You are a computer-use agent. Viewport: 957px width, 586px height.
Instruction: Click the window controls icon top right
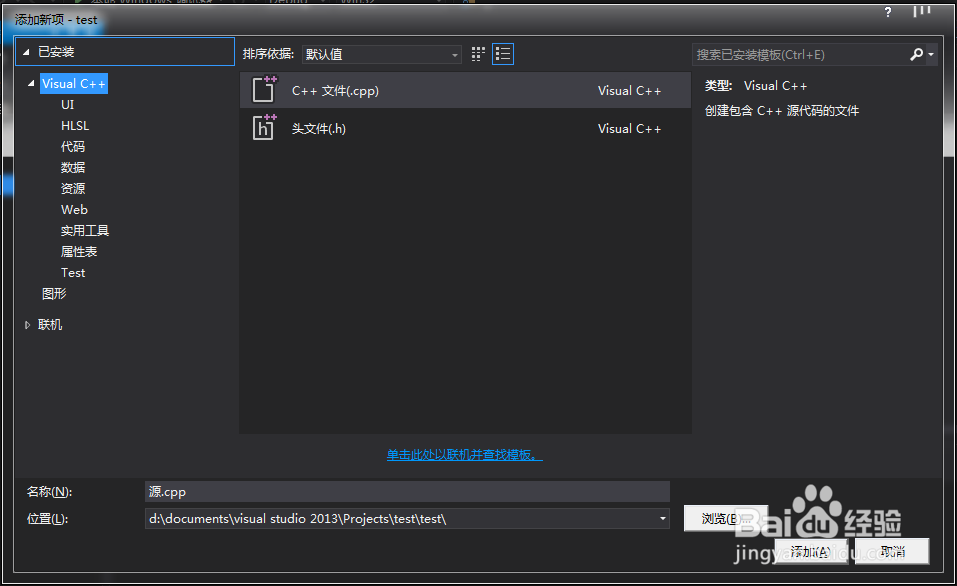tap(921, 13)
